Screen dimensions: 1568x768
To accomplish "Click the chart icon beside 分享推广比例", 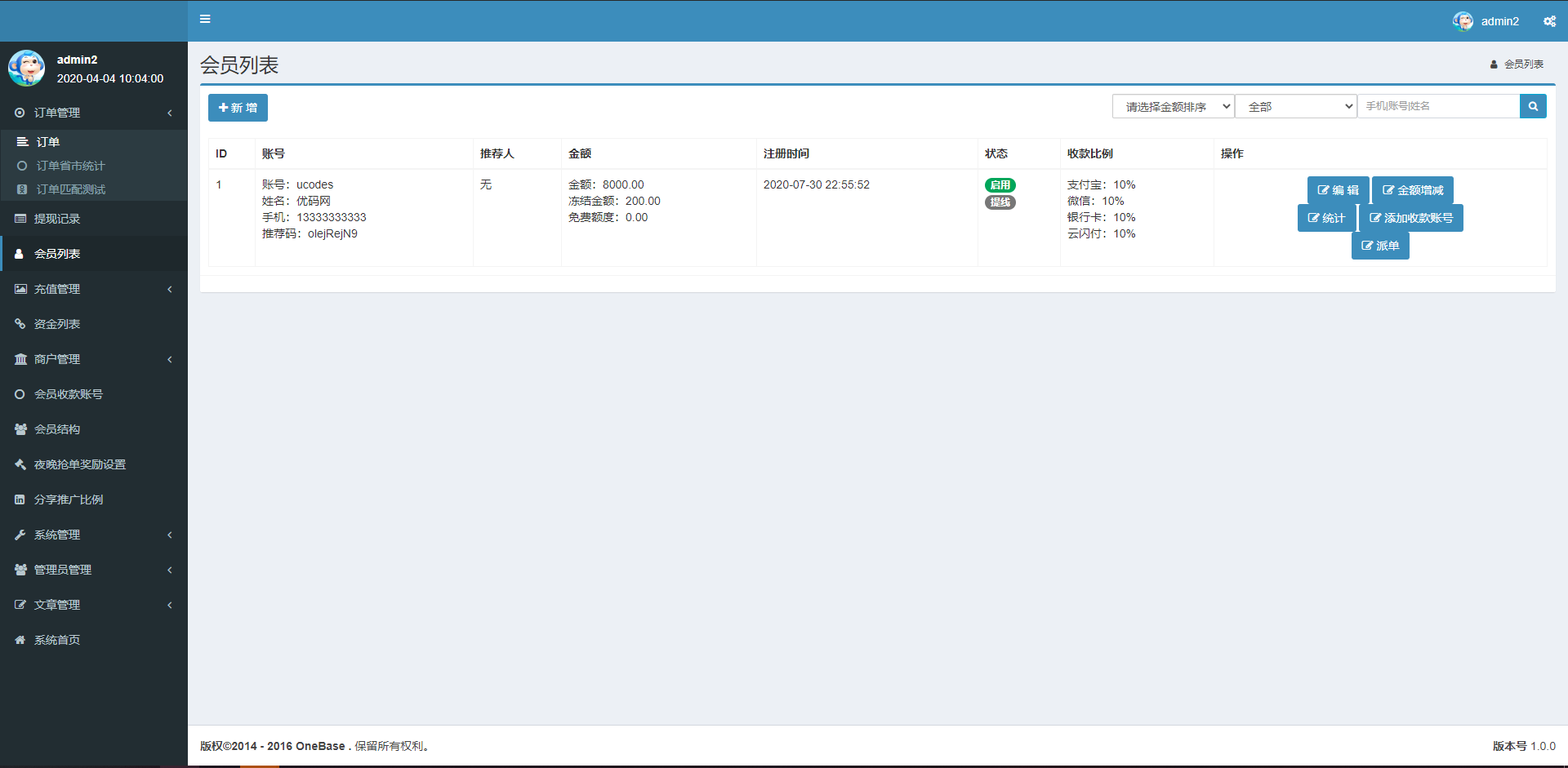I will (20, 499).
